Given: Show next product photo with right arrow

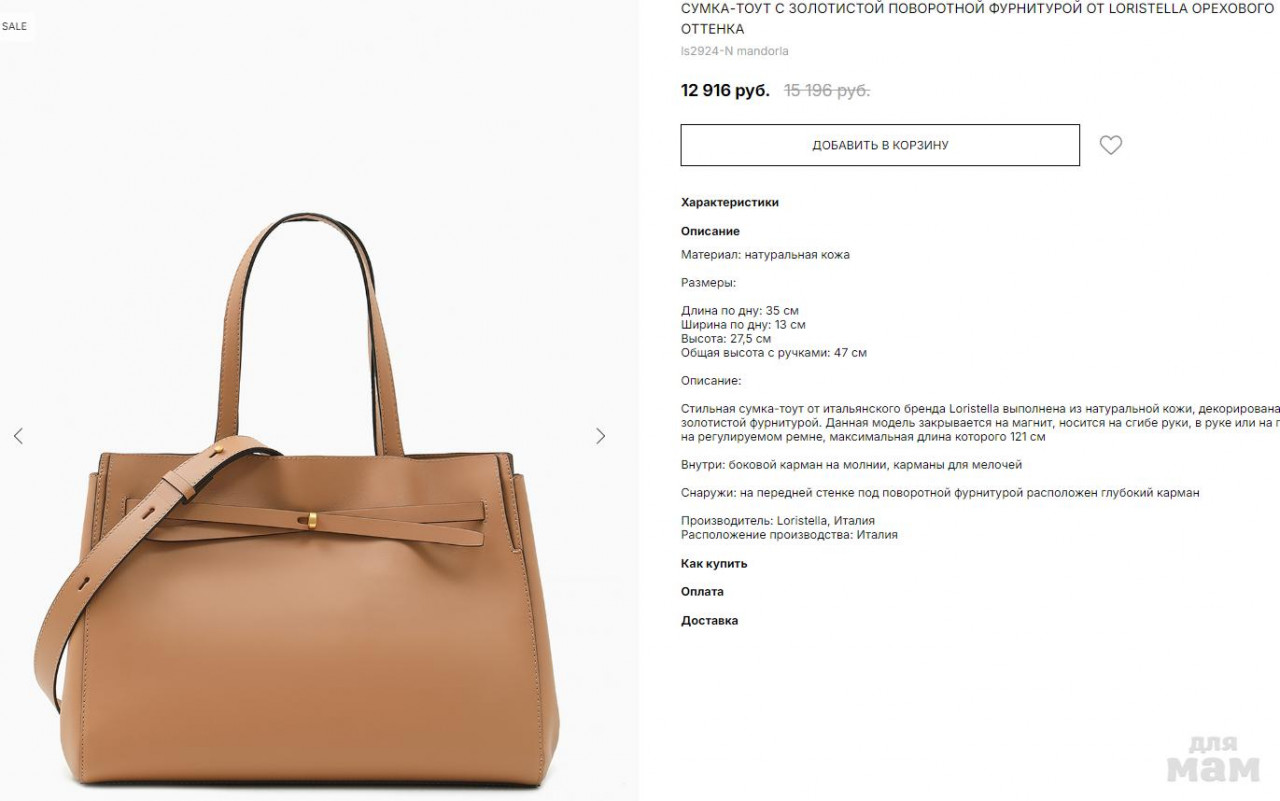Looking at the screenshot, I should click(600, 436).
